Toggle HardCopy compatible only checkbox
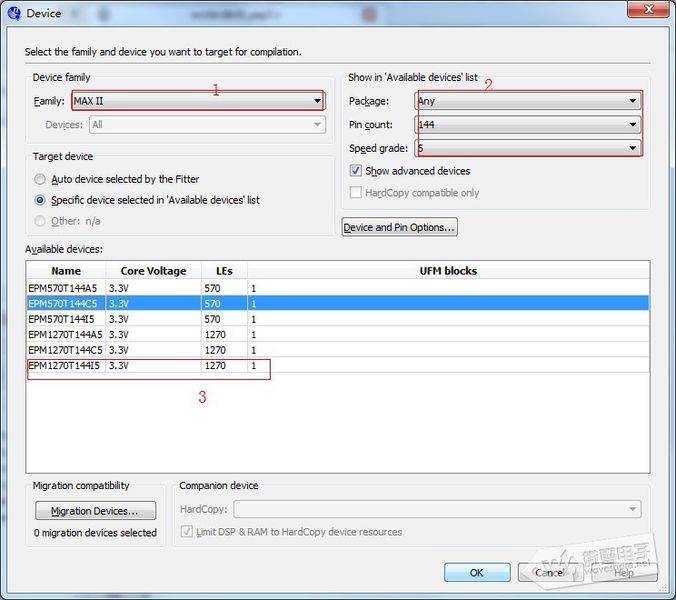Viewport: 676px width, 600px height. [356, 192]
